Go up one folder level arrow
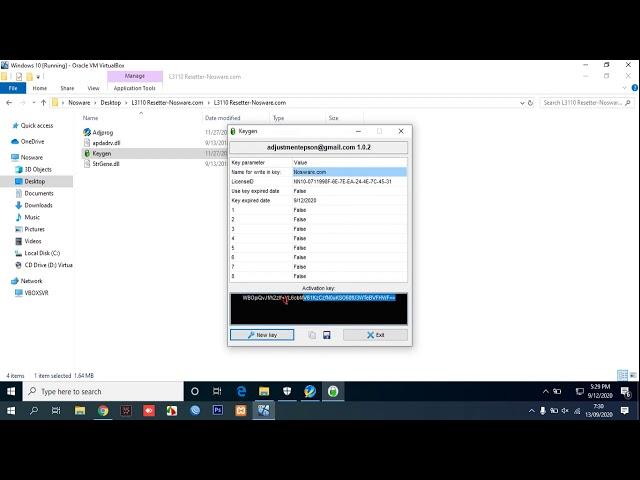The width and height of the screenshot is (640, 480). click(x=43, y=102)
